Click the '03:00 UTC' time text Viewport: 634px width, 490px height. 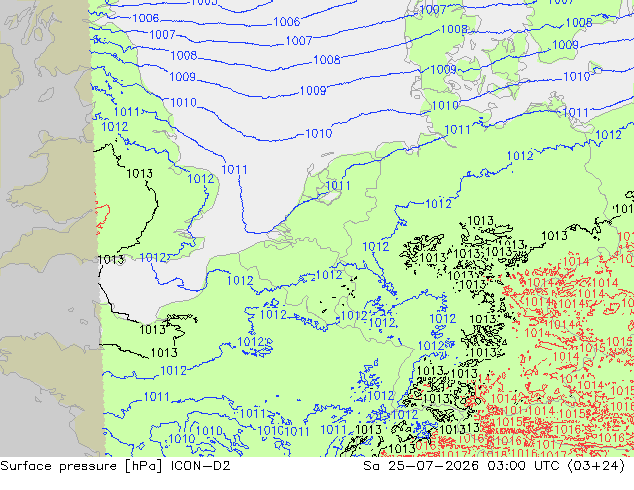tap(523, 466)
